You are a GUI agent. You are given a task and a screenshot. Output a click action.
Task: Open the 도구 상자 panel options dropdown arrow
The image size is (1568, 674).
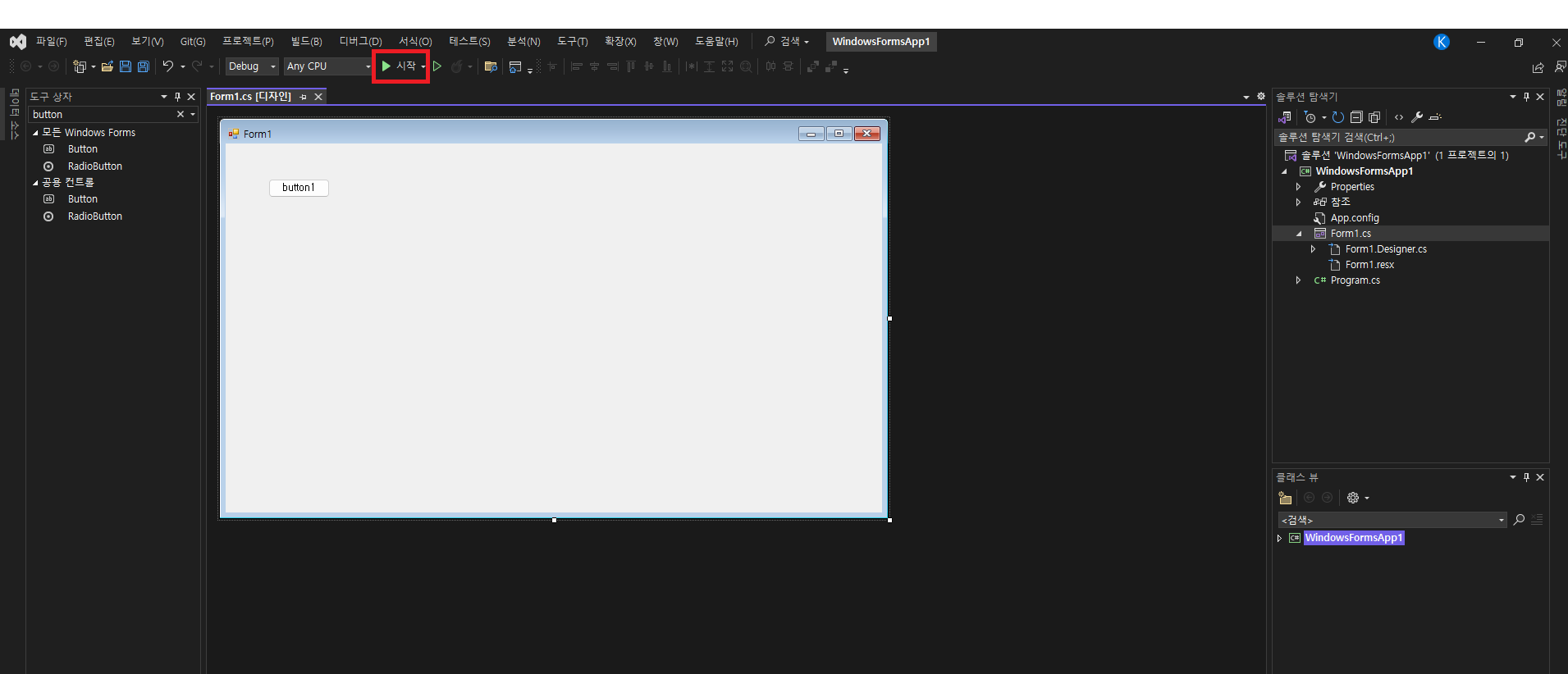click(164, 97)
